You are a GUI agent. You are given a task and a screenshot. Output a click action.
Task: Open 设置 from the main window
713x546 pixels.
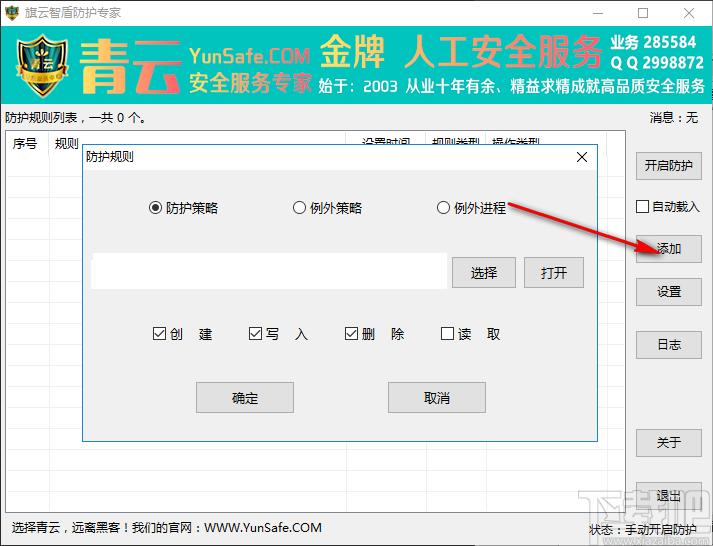click(x=668, y=292)
